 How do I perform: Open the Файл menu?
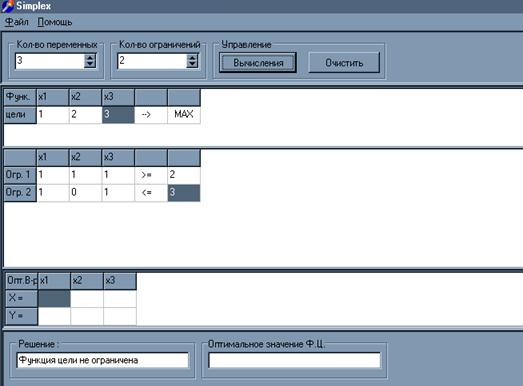point(17,22)
